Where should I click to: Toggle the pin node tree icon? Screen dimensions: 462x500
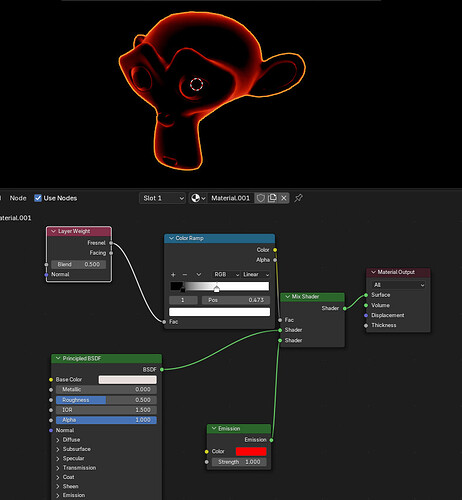point(298,198)
